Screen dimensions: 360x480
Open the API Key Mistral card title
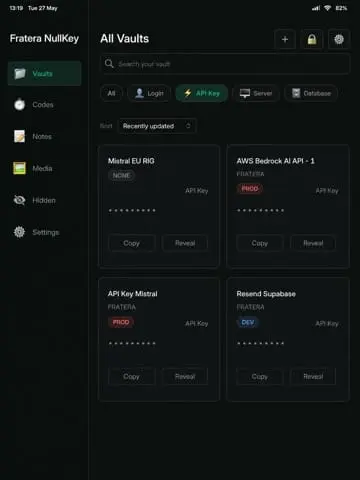pyautogui.click(x=132, y=294)
